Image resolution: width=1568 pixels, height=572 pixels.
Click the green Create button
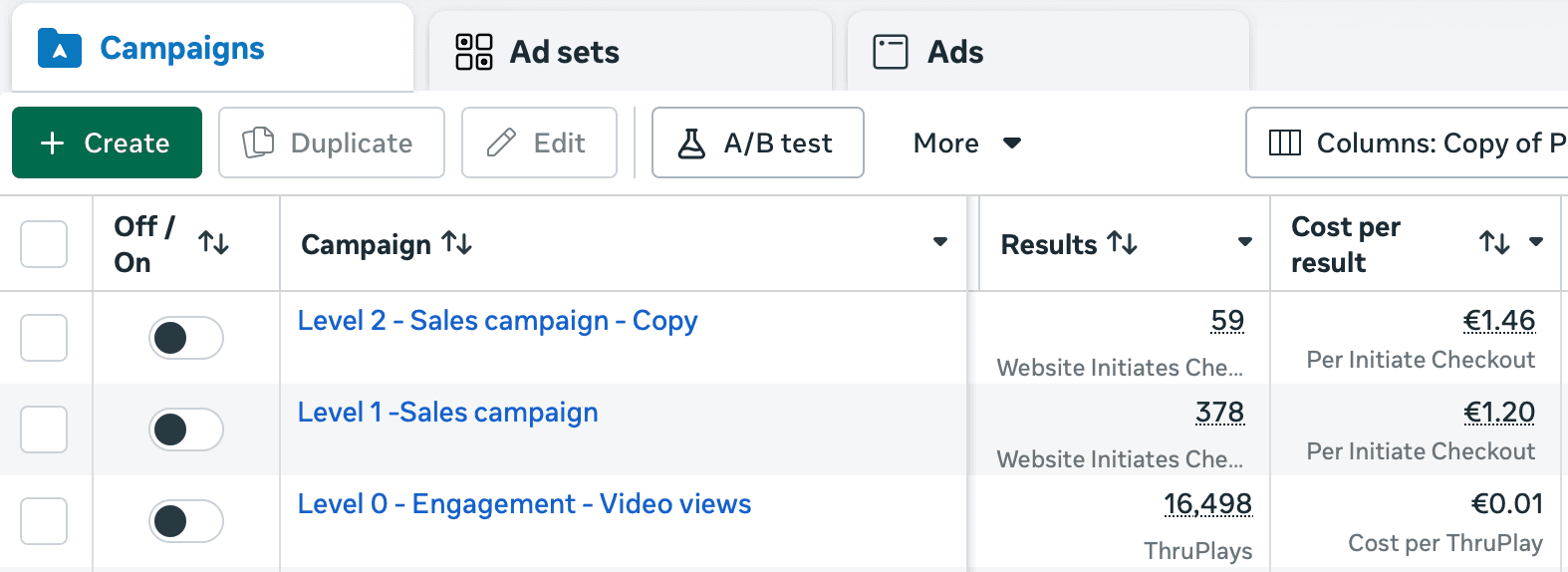pos(107,143)
